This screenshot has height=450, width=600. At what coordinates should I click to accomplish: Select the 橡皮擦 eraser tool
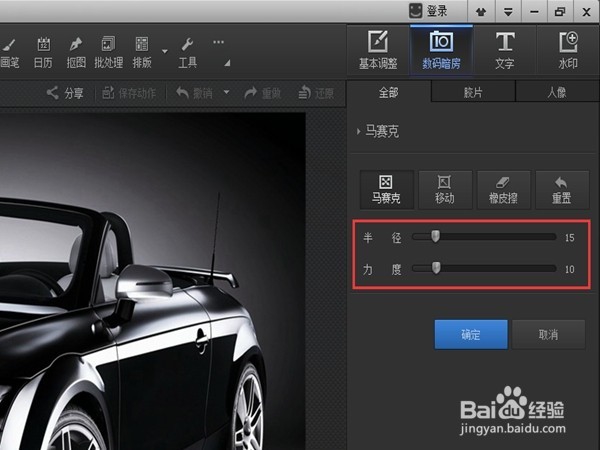click(x=504, y=190)
